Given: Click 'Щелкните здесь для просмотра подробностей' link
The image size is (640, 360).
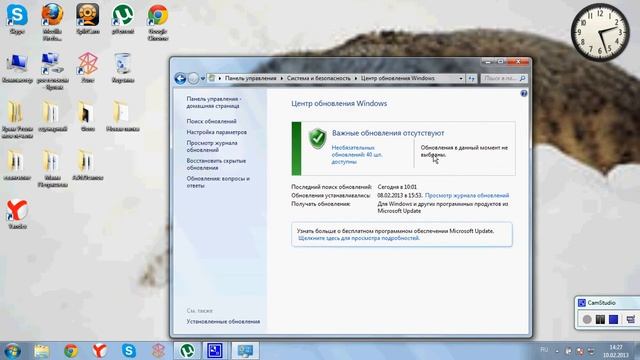Looking at the screenshot, I should point(359,238).
